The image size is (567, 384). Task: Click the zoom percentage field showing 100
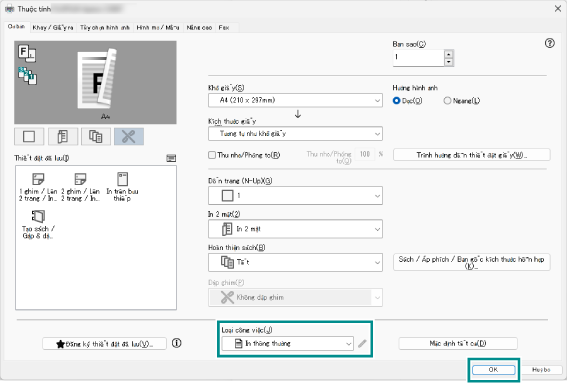[364, 154]
